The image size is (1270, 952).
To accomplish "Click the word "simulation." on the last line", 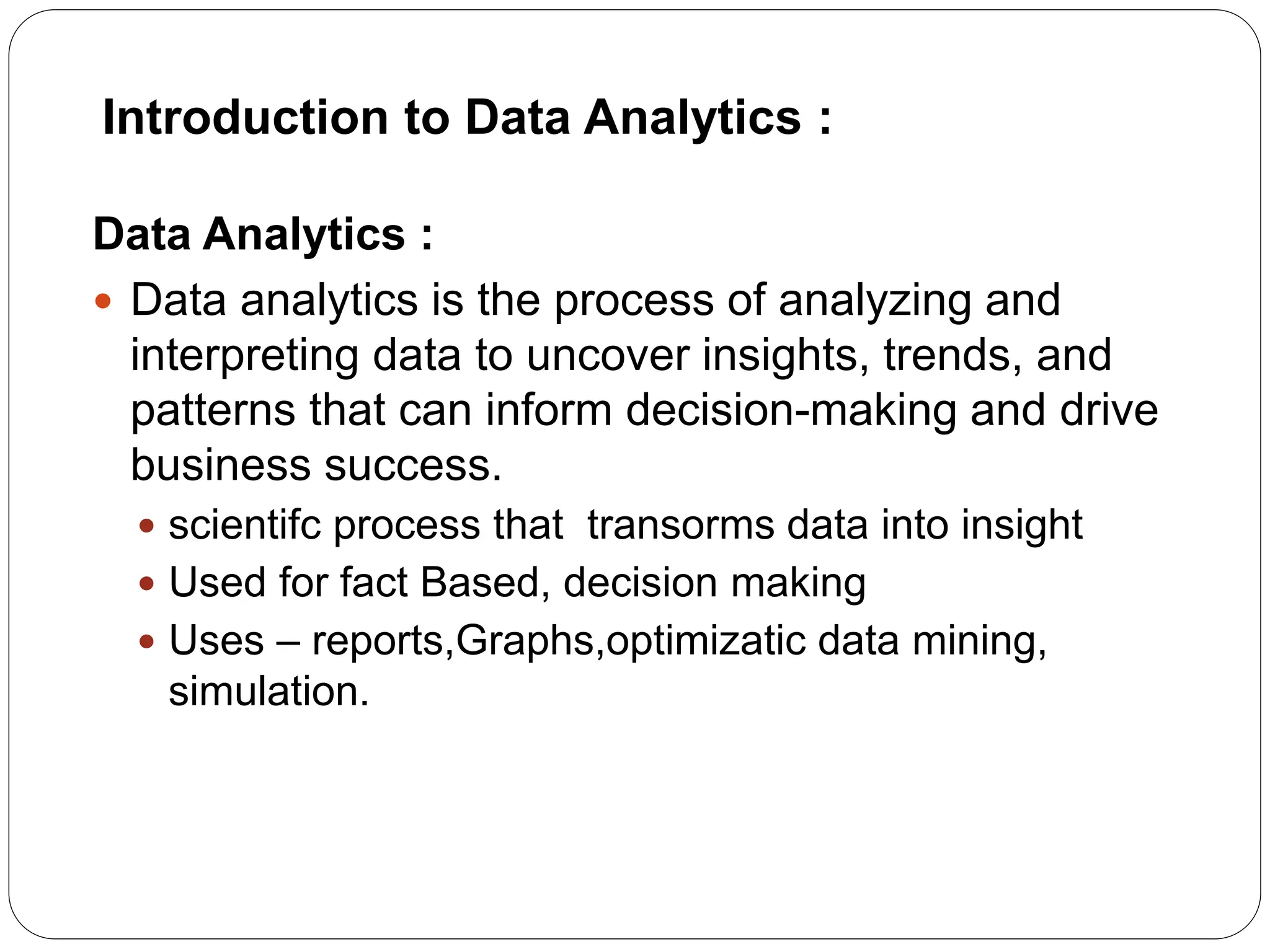I will pyautogui.click(x=269, y=691).
